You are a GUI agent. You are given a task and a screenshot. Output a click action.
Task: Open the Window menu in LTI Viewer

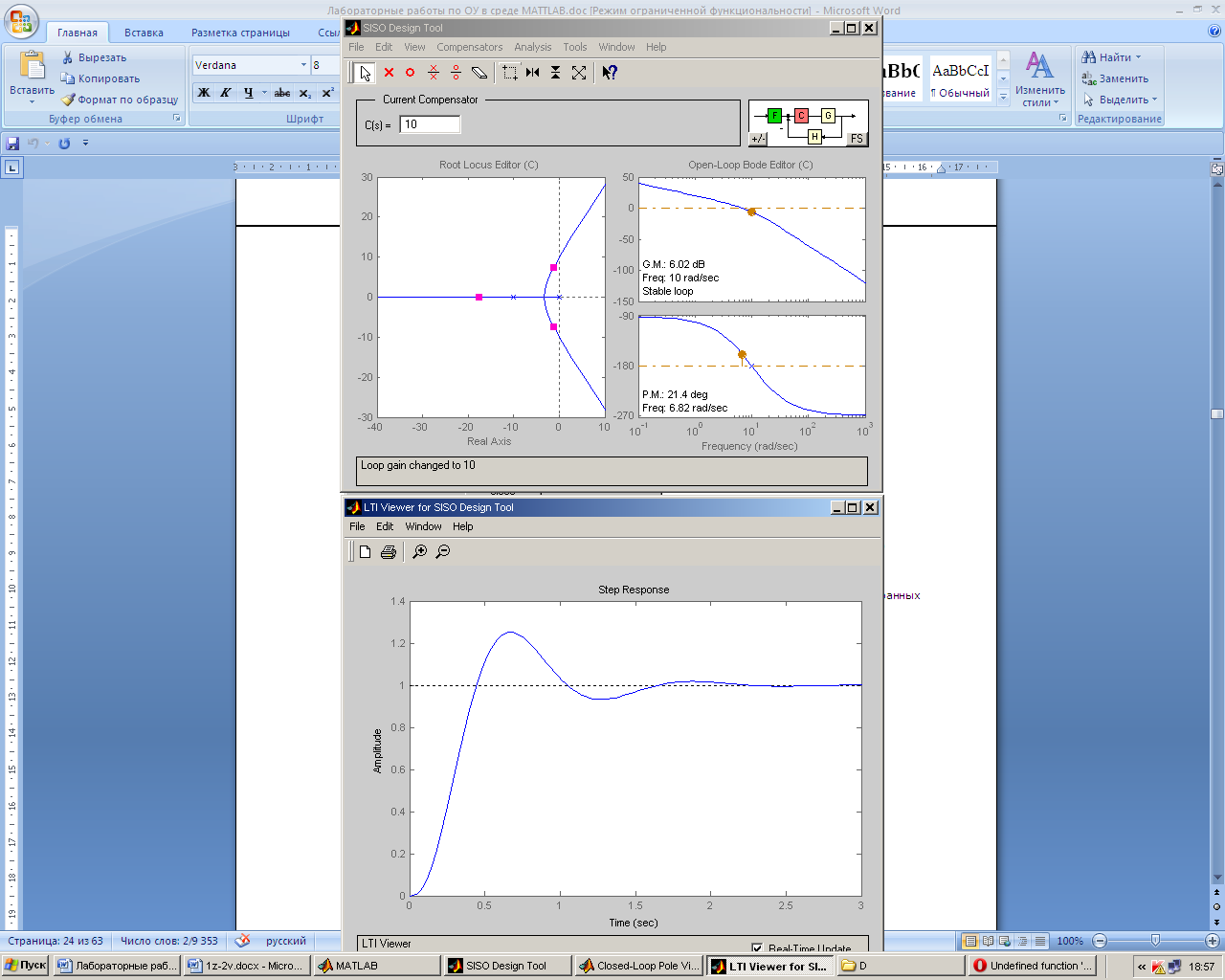click(x=423, y=526)
